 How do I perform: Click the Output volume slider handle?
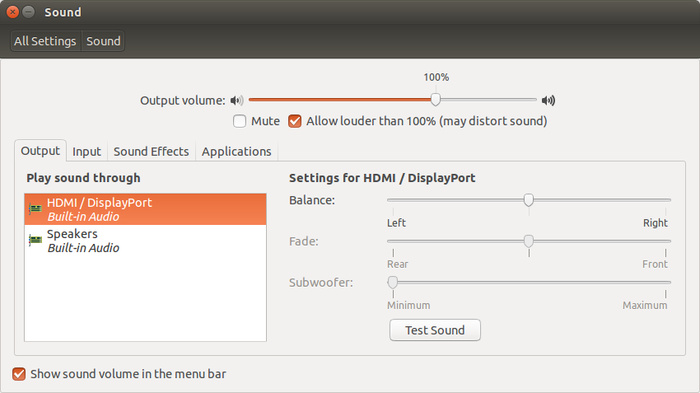pyautogui.click(x=436, y=100)
